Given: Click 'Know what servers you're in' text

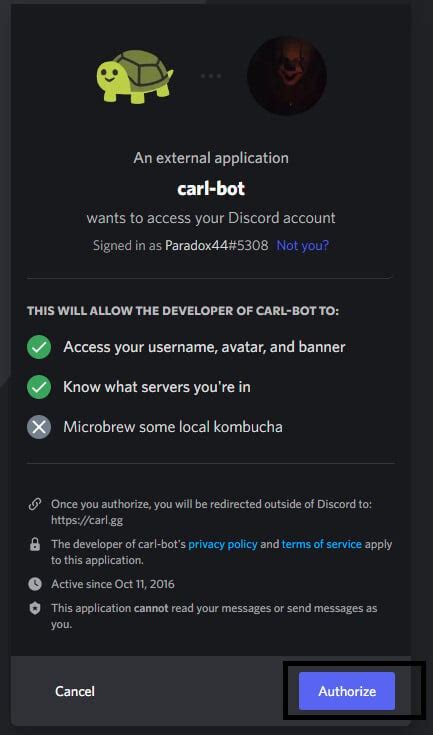Looking at the screenshot, I should point(157,387).
